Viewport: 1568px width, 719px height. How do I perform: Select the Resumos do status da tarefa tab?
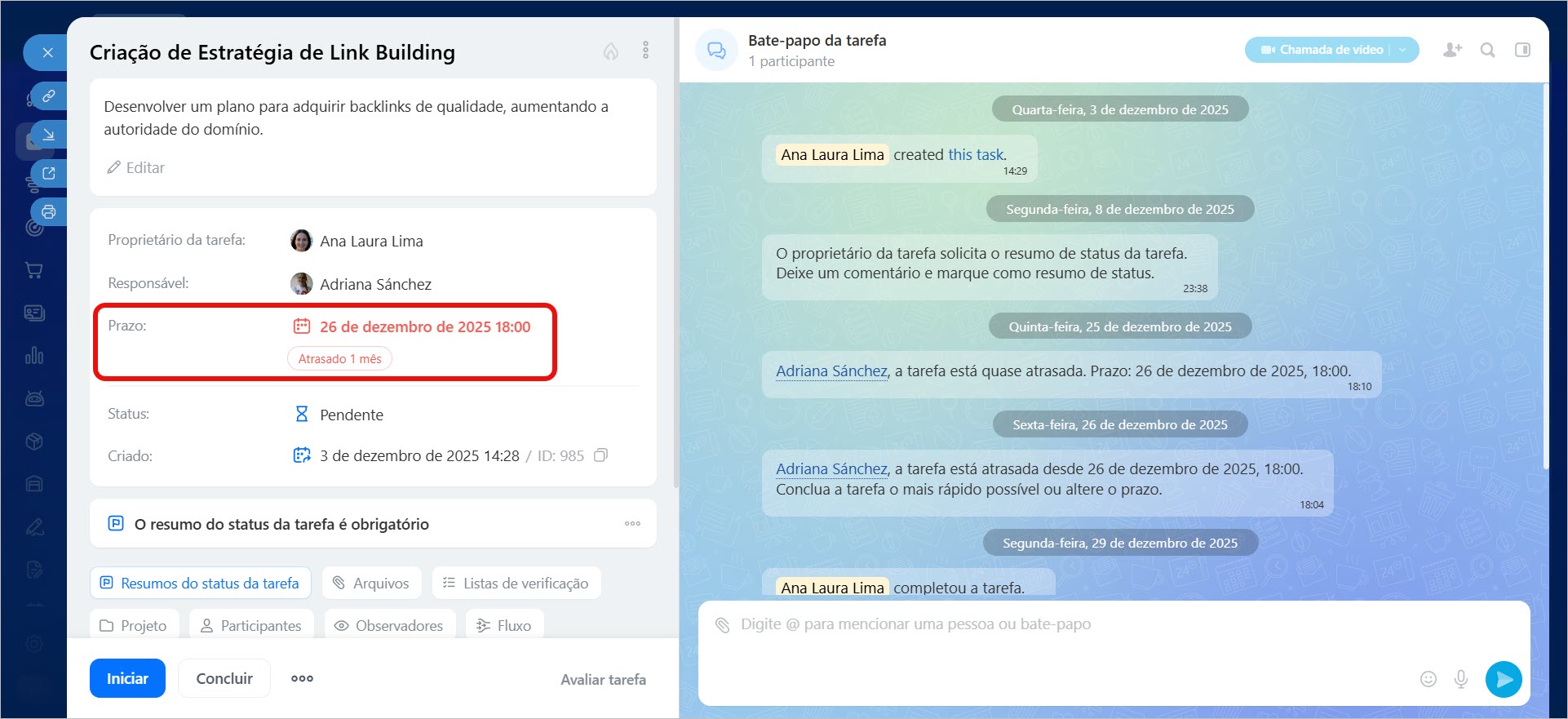(x=200, y=584)
